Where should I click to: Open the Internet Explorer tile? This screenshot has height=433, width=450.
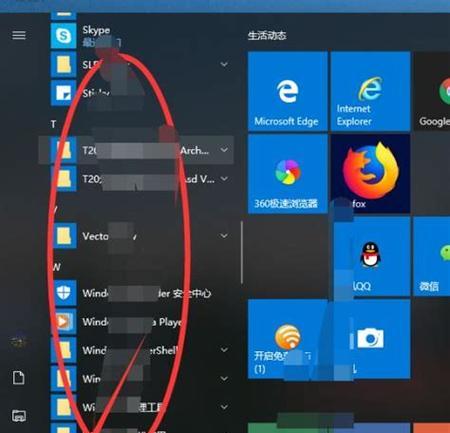370,91
